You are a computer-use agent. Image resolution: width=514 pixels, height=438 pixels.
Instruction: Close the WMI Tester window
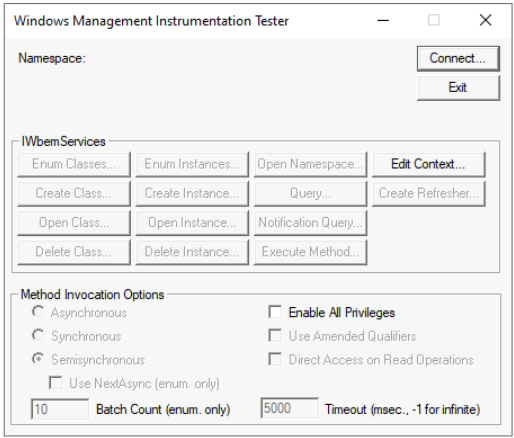pyautogui.click(x=485, y=20)
